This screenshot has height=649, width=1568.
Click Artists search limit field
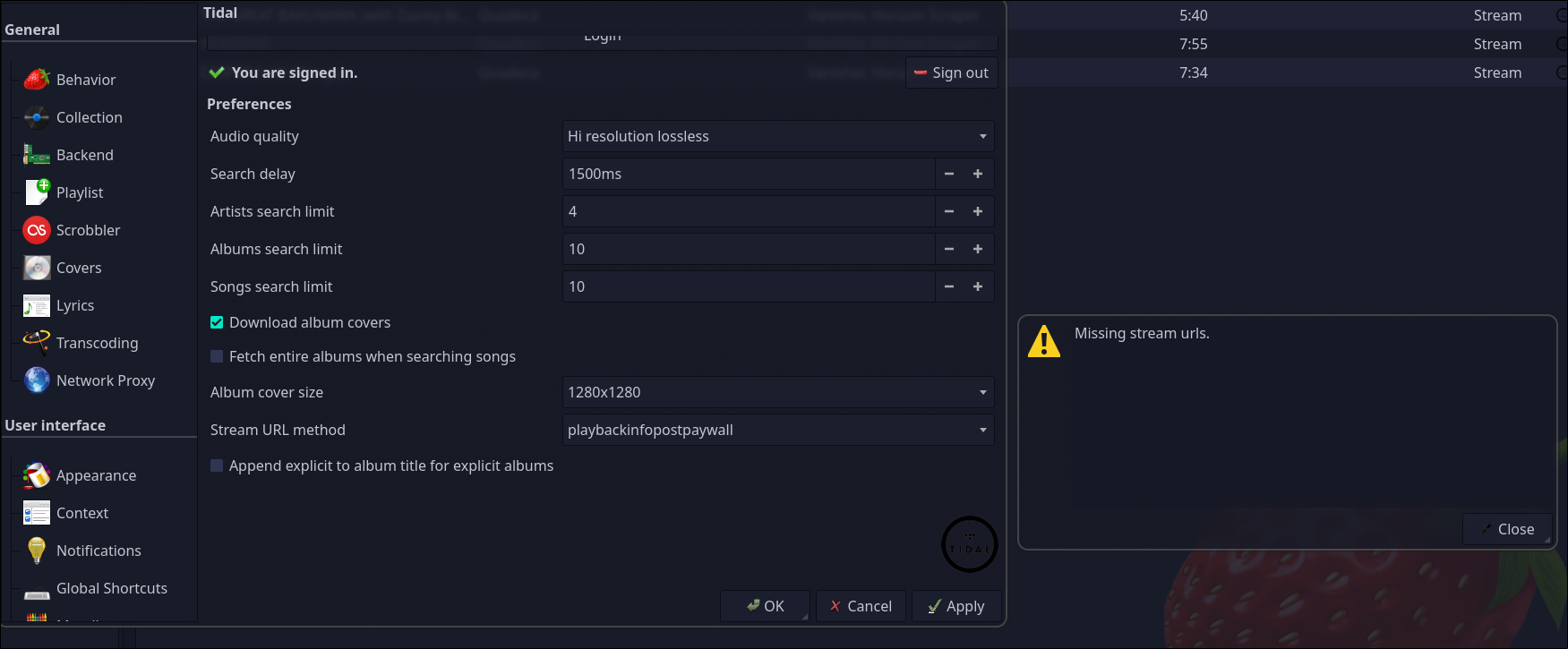click(750, 211)
